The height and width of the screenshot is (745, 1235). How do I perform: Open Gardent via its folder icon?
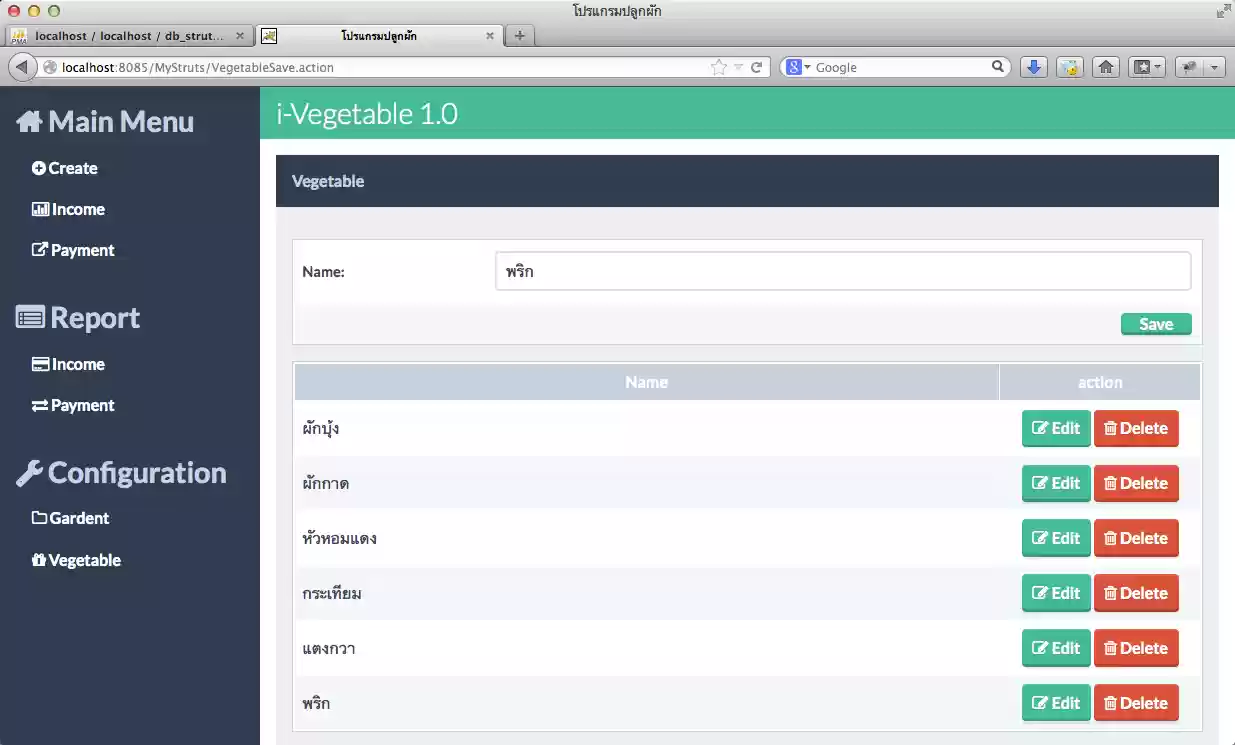[40, 518]
